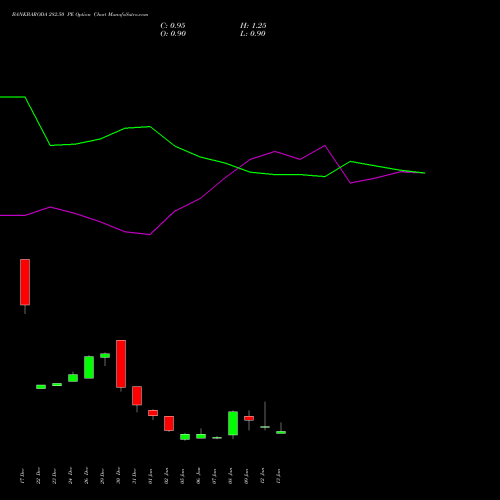Select the tall green candlestick above 08 Jan
This screenshot has height=500, width=500.
[233, 423]
